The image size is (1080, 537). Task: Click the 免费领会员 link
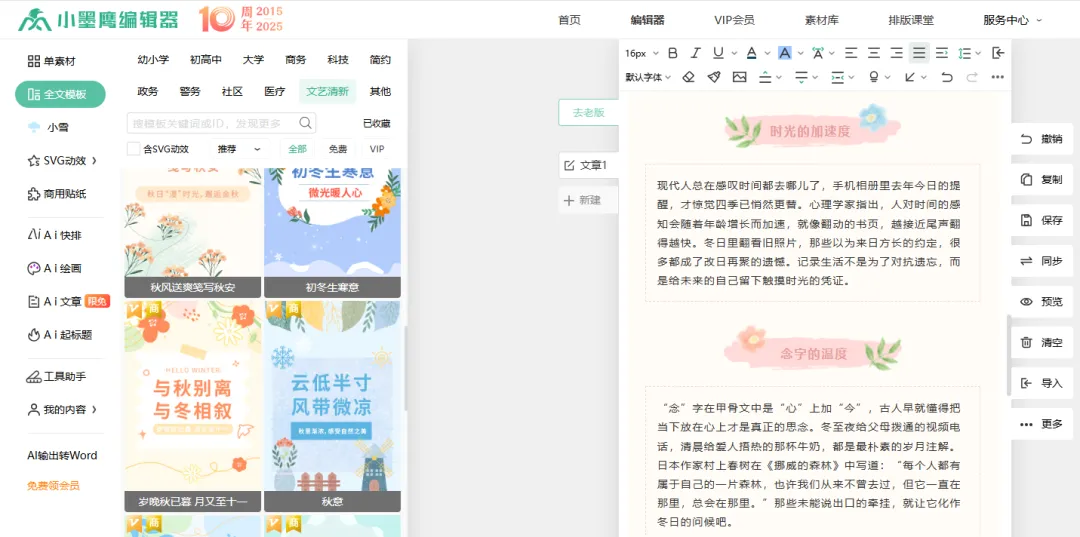pos(53,485)
